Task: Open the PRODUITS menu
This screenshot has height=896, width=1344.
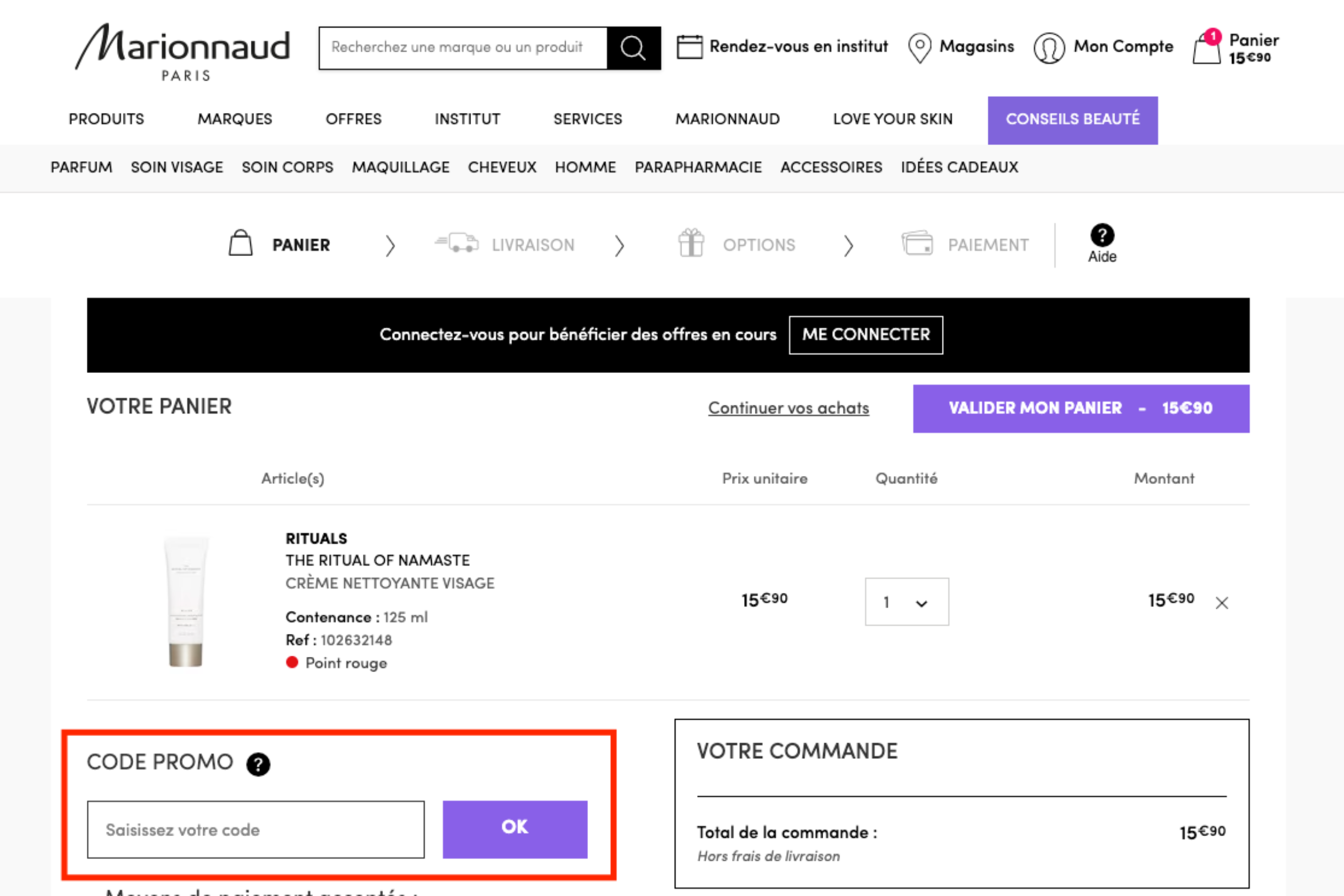Action: click(x=106, y=119)
